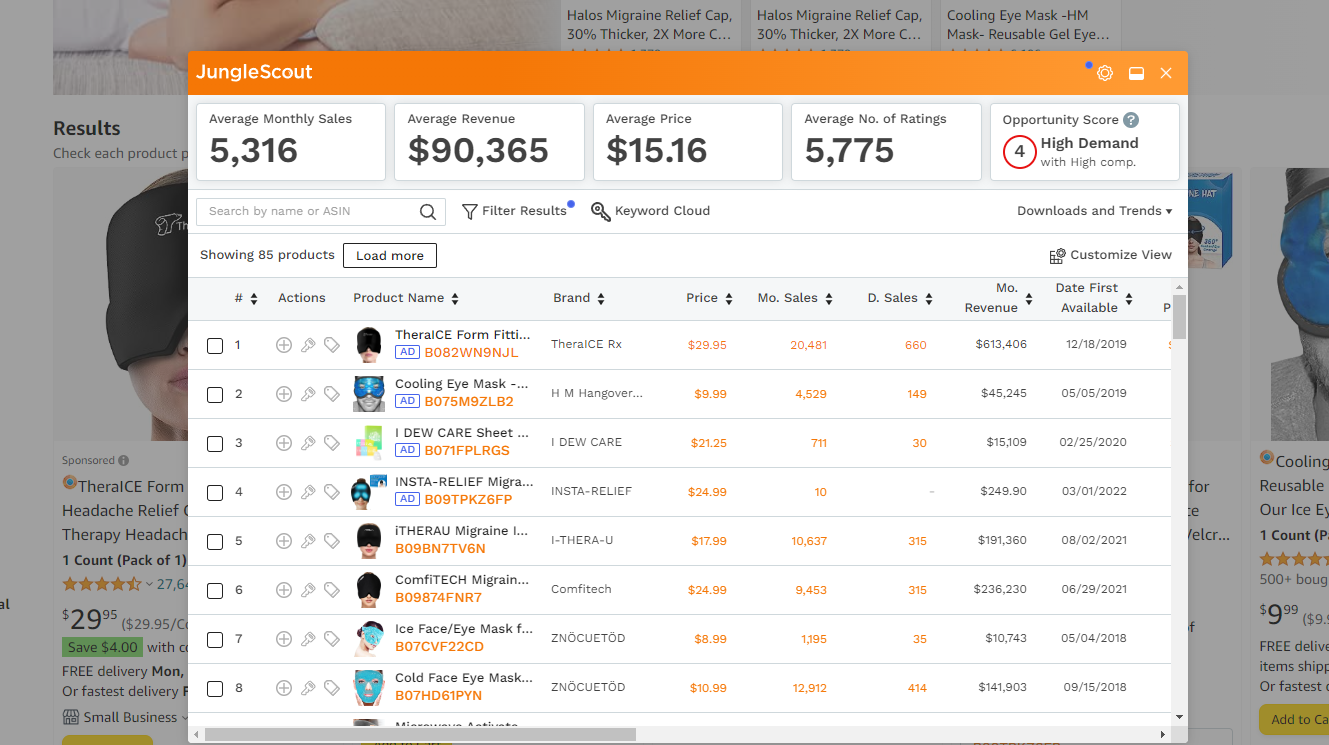The image size is (1329, 745).
Task: Click the search magnifier icon
Action: point(428,211)
